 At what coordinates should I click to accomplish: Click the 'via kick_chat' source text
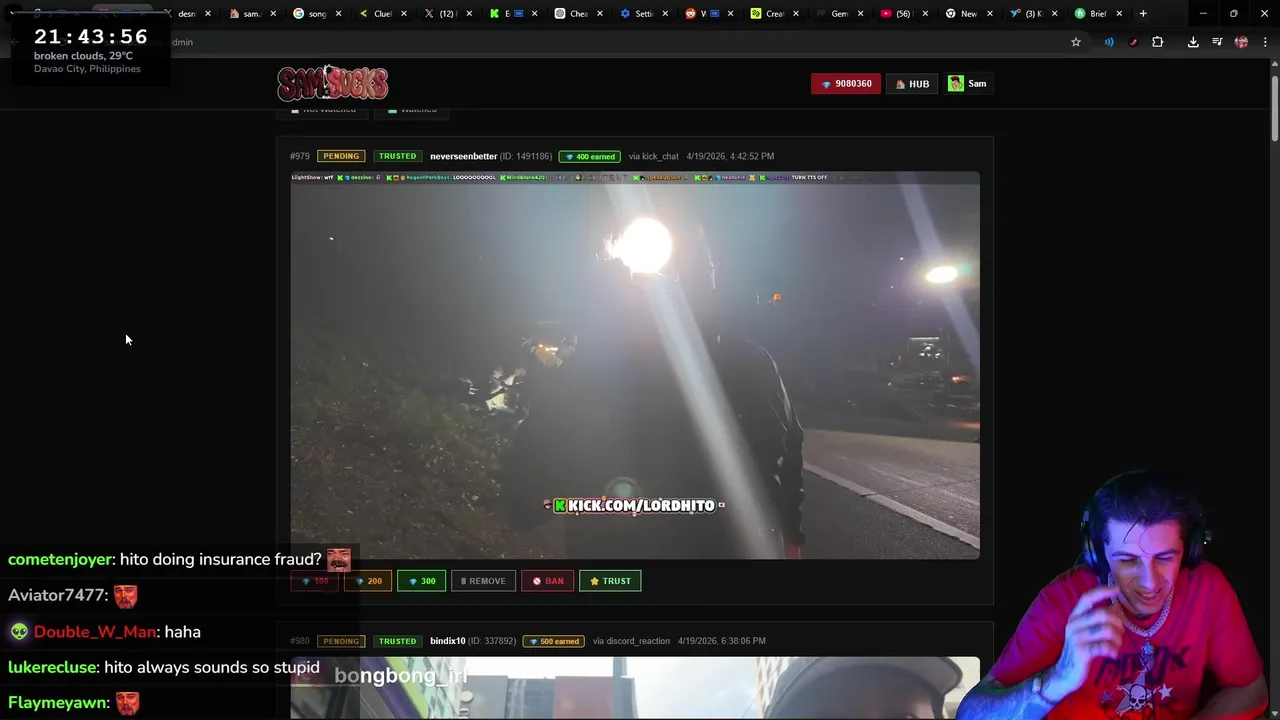(x=653, y=156)
